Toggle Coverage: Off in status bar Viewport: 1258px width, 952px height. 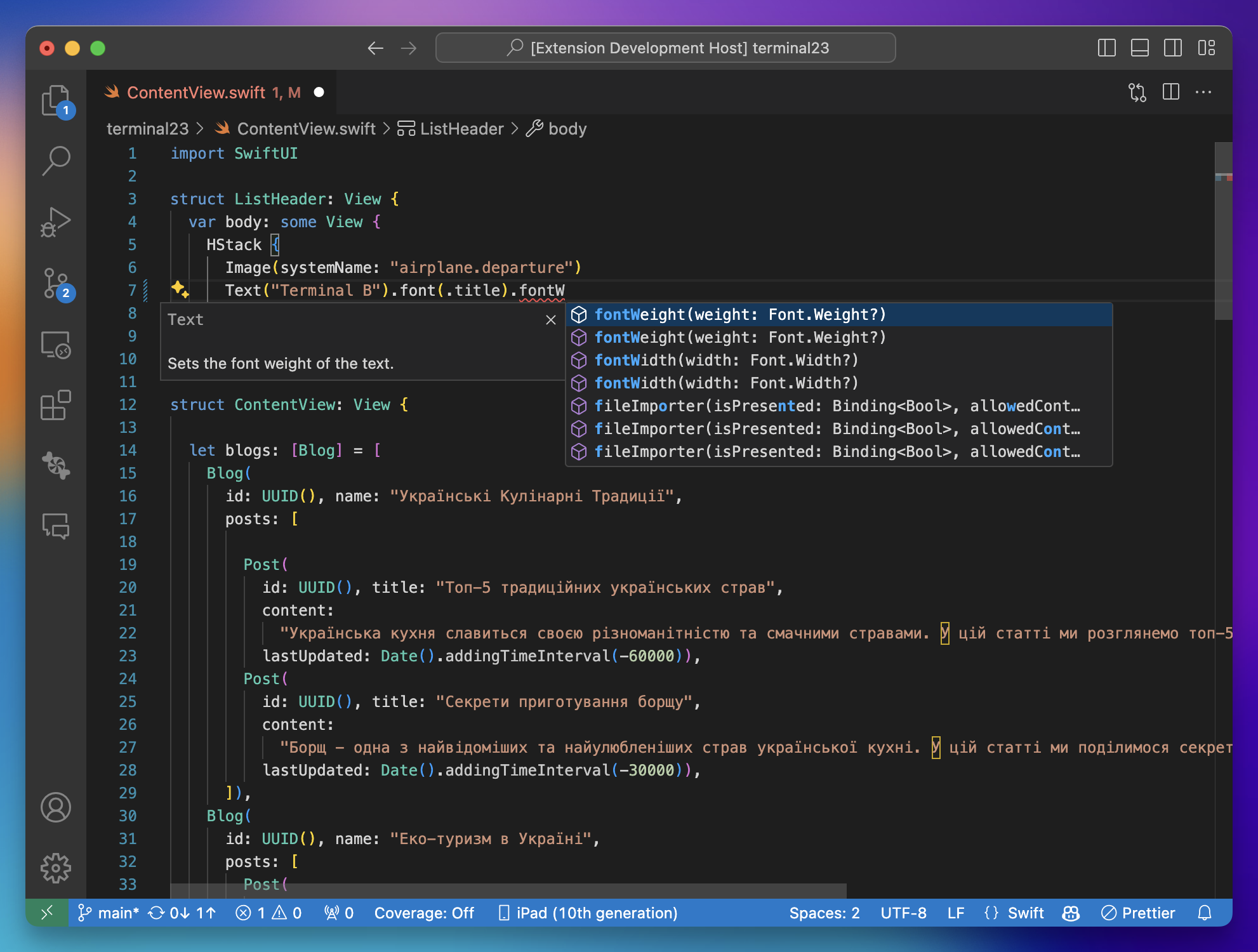click(424, 913)
